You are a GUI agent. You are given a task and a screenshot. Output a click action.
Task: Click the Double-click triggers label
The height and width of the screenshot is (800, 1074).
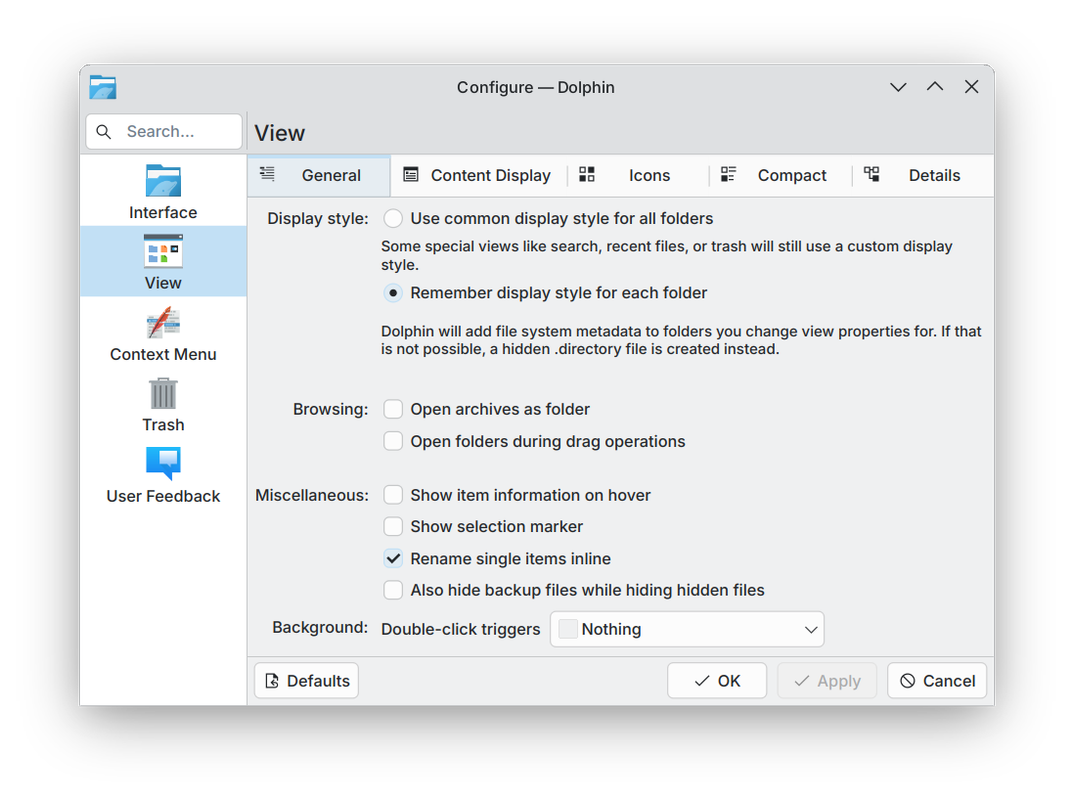pos(460,629)
